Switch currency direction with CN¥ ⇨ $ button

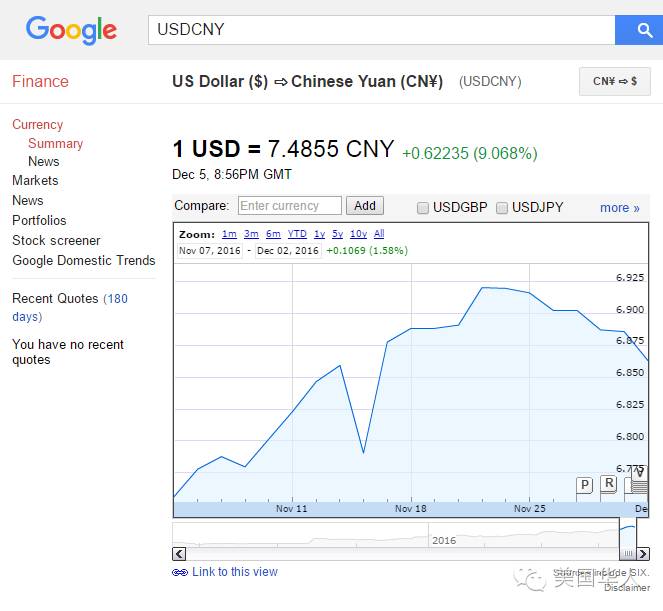614,81
